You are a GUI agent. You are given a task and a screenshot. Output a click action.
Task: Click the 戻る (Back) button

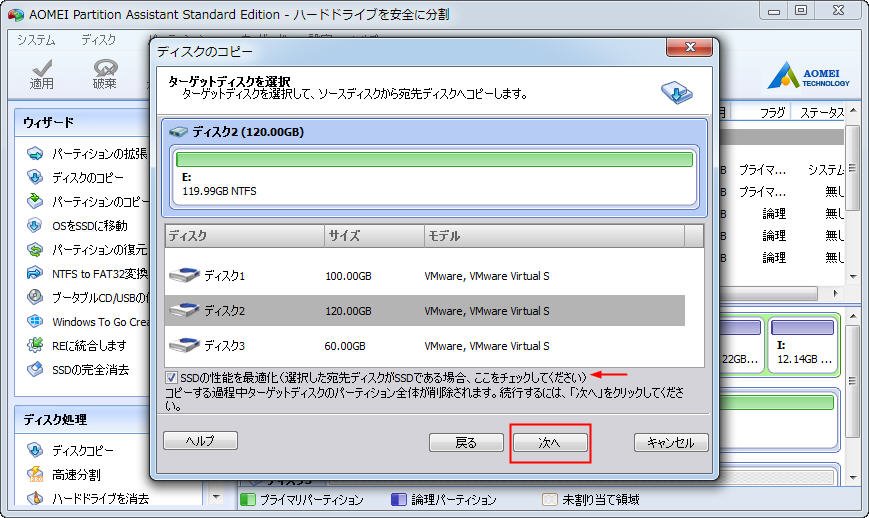(466, 443)
